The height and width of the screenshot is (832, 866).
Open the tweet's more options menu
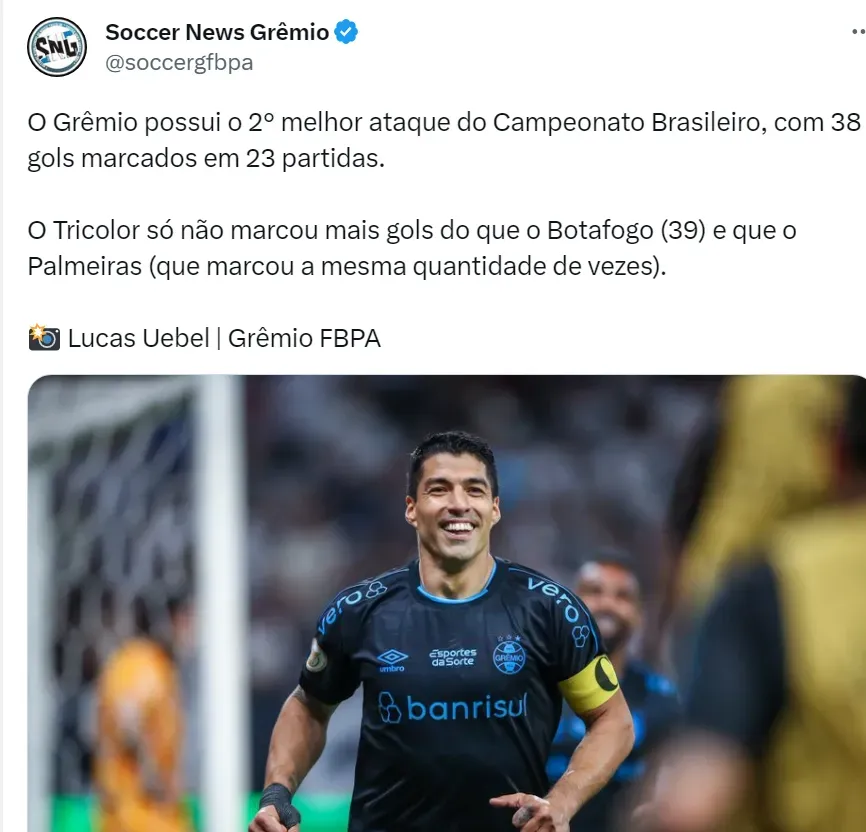859,32
